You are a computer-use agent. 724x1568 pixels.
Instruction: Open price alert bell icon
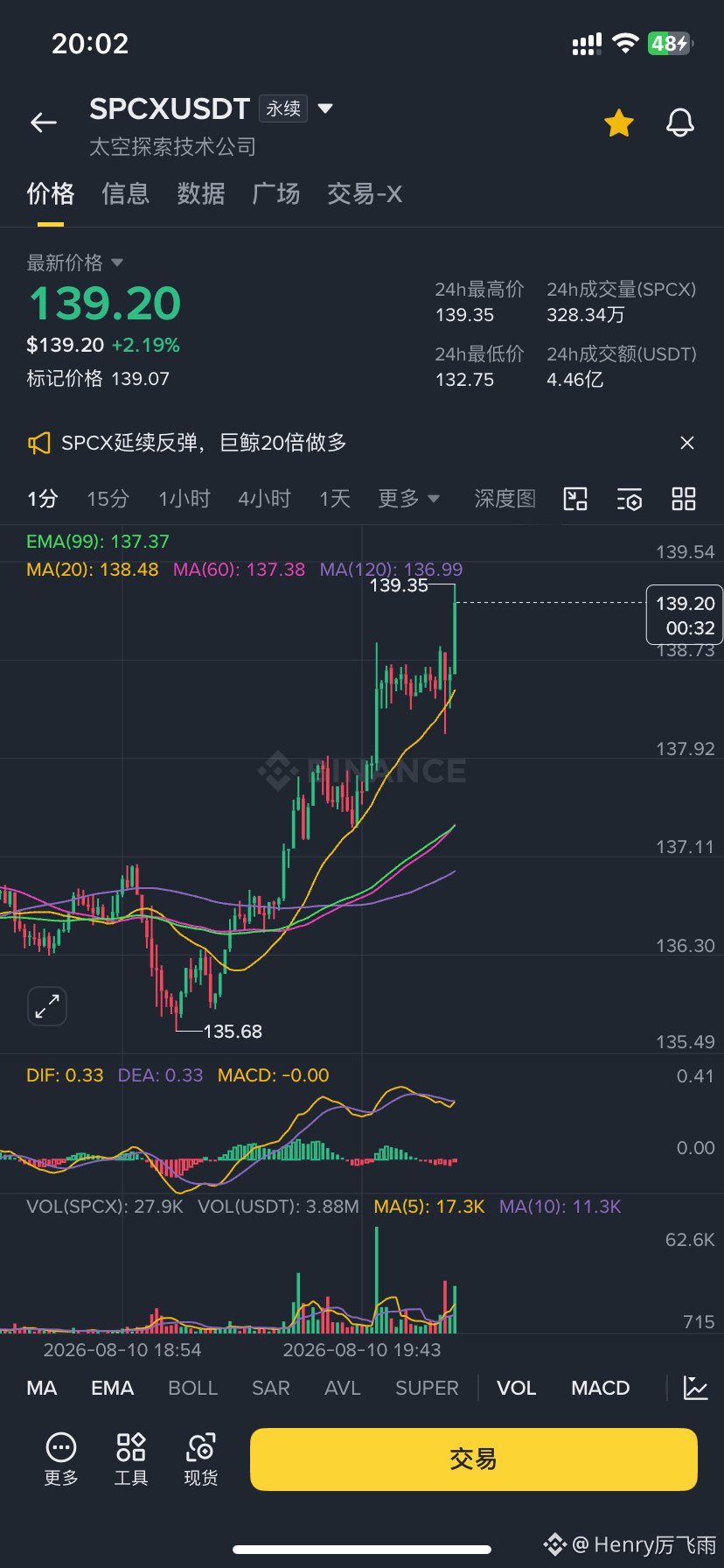pyautogui.click(x=680, y=123)
